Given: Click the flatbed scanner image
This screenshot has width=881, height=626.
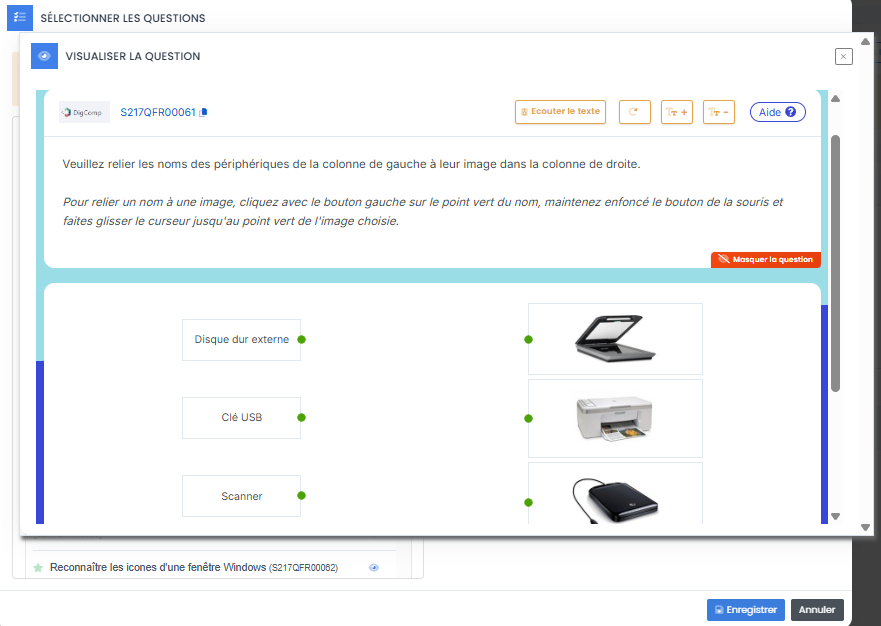Looking at the screenshot, I should coord(615,339).
